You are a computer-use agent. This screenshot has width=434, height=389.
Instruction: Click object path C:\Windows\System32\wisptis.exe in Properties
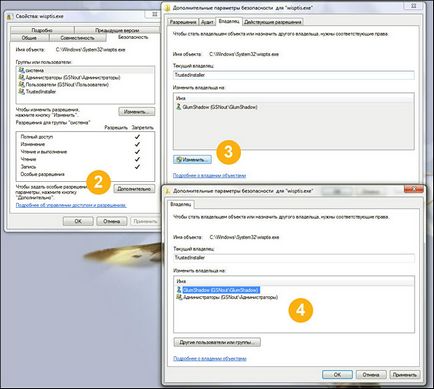(90, 50)
